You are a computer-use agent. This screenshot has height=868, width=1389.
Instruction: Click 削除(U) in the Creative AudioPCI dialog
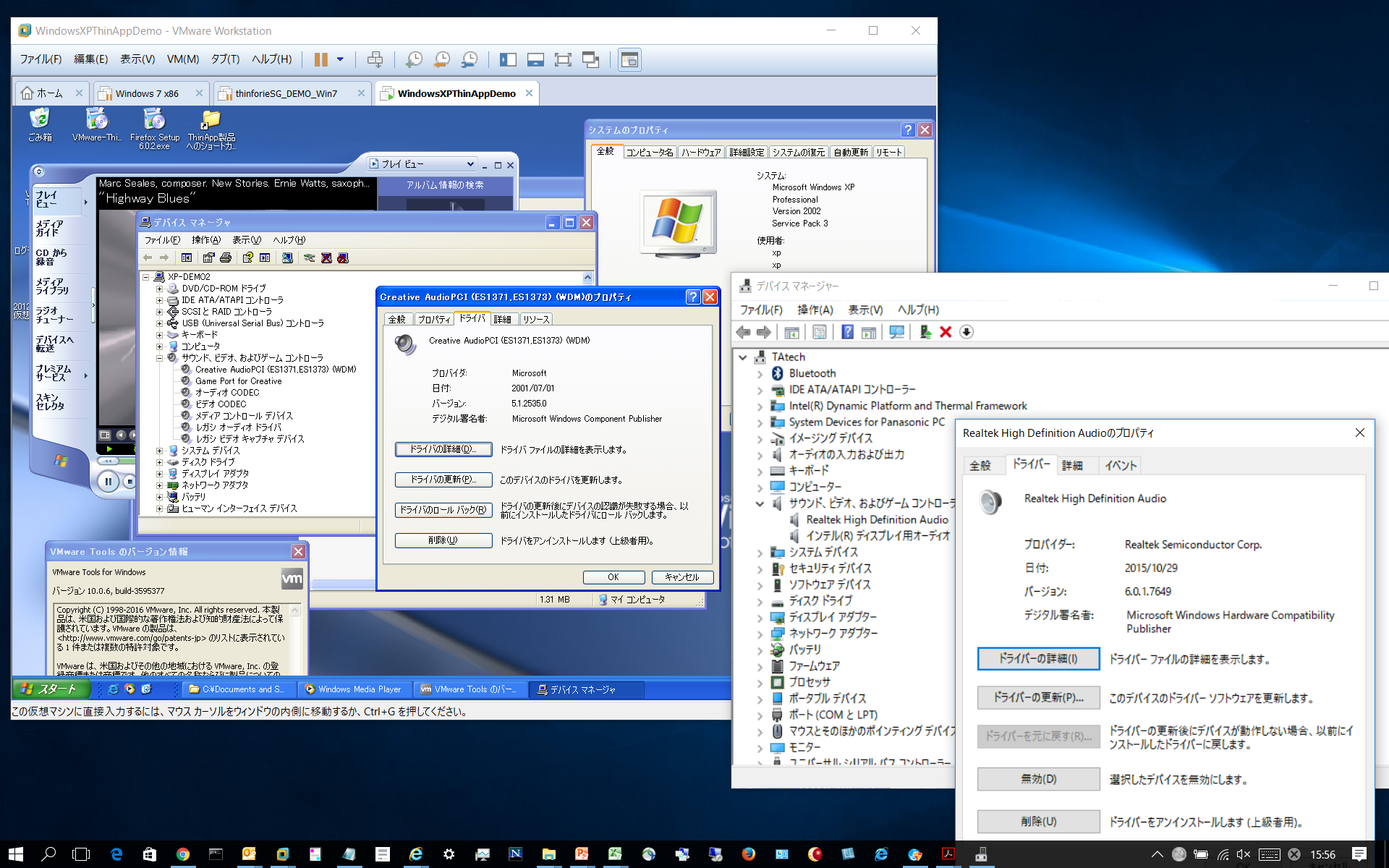[x=443, y=540]
